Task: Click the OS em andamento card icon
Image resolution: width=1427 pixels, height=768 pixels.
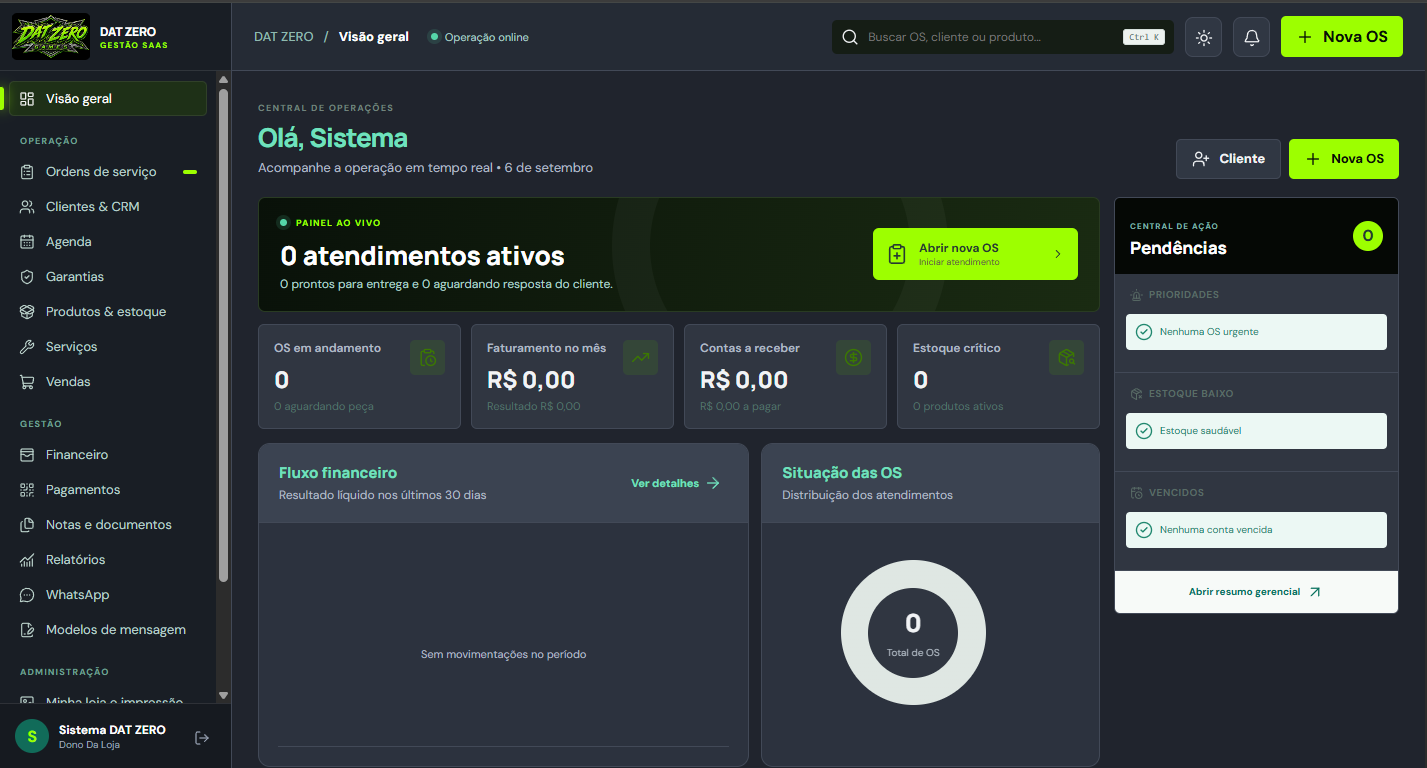Action: click(427, 358)
